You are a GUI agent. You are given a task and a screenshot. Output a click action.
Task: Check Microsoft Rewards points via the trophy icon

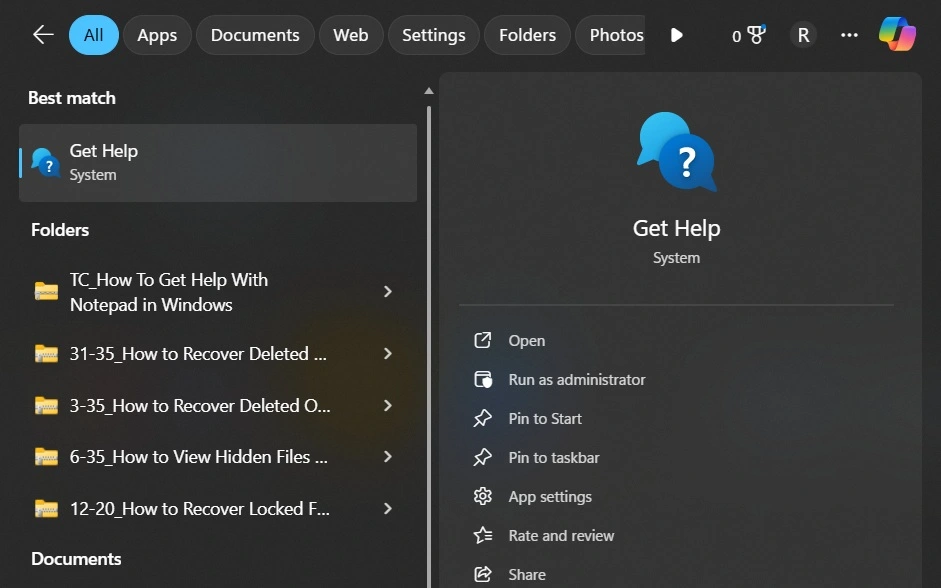click(x=748, y=33)
